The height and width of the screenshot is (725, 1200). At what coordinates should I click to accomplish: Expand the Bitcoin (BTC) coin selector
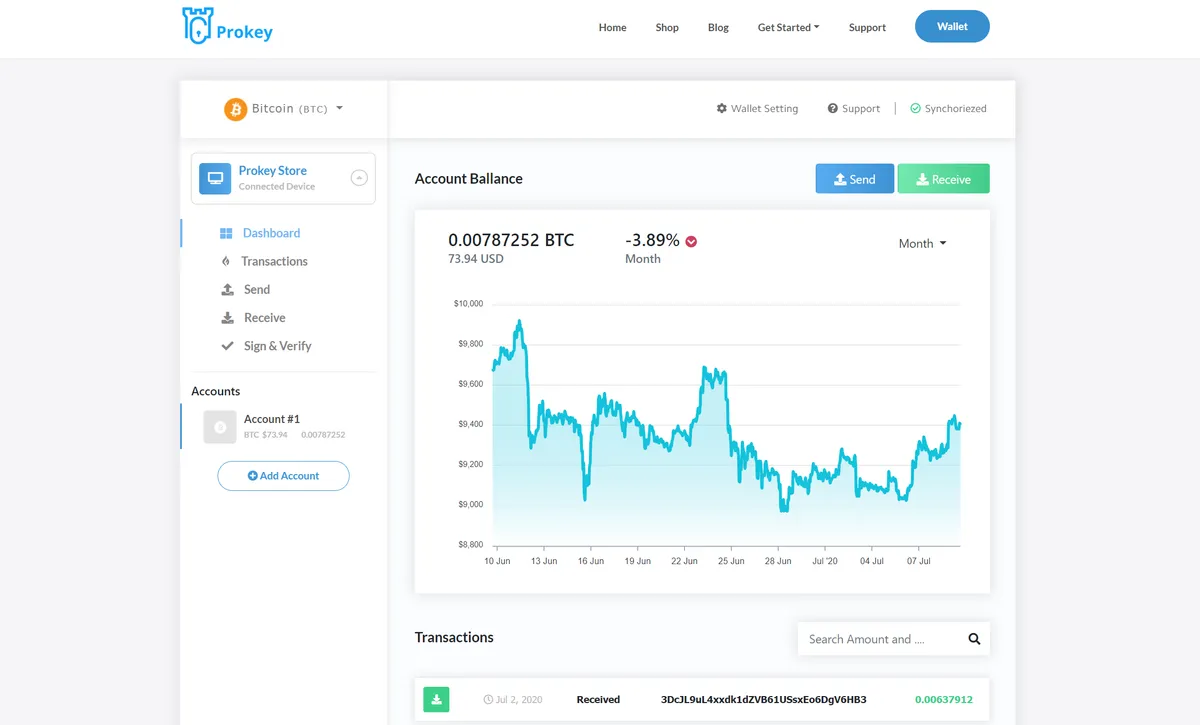(340, 108)
